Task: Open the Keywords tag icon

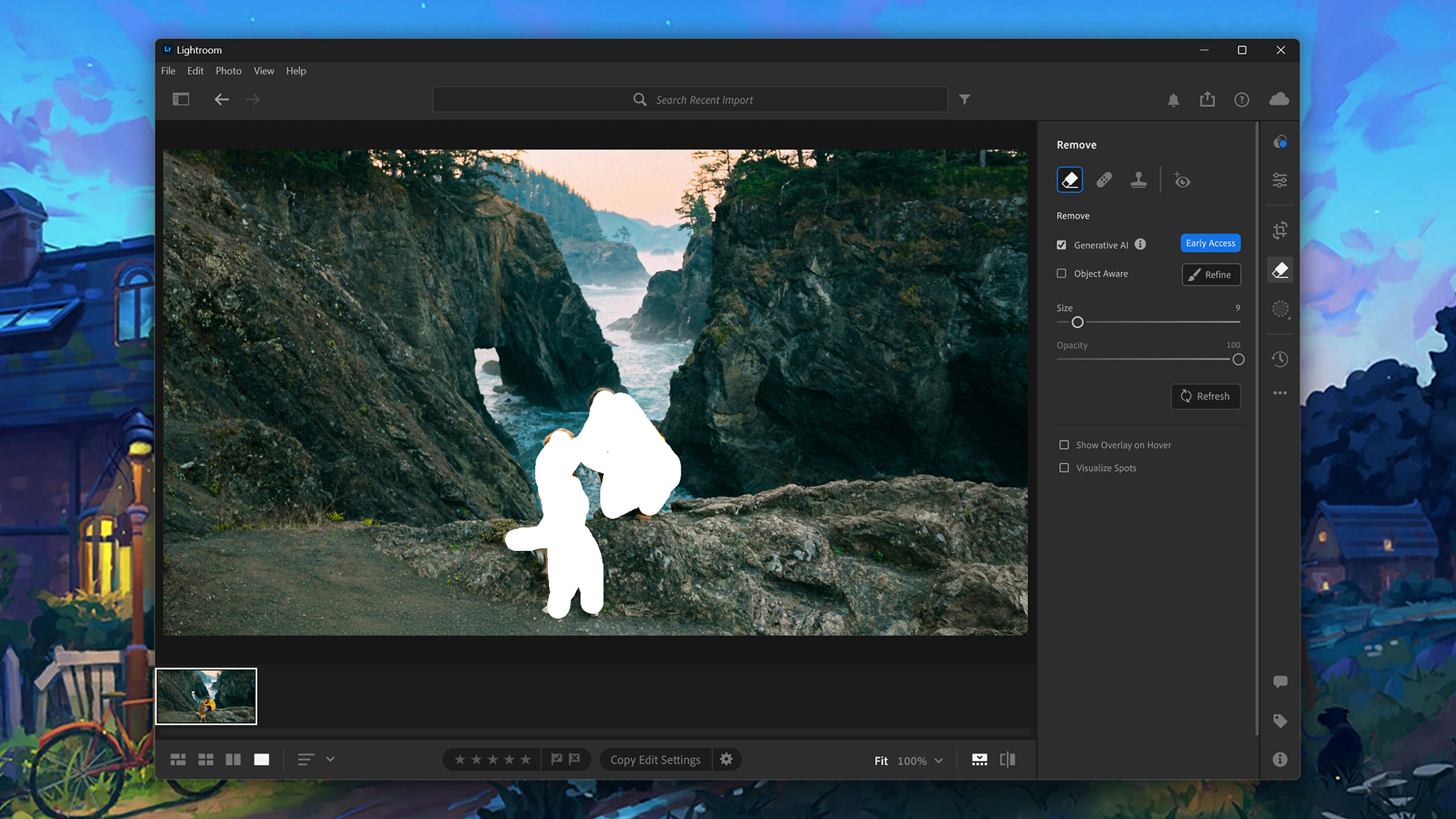Action: (1280, 721)
